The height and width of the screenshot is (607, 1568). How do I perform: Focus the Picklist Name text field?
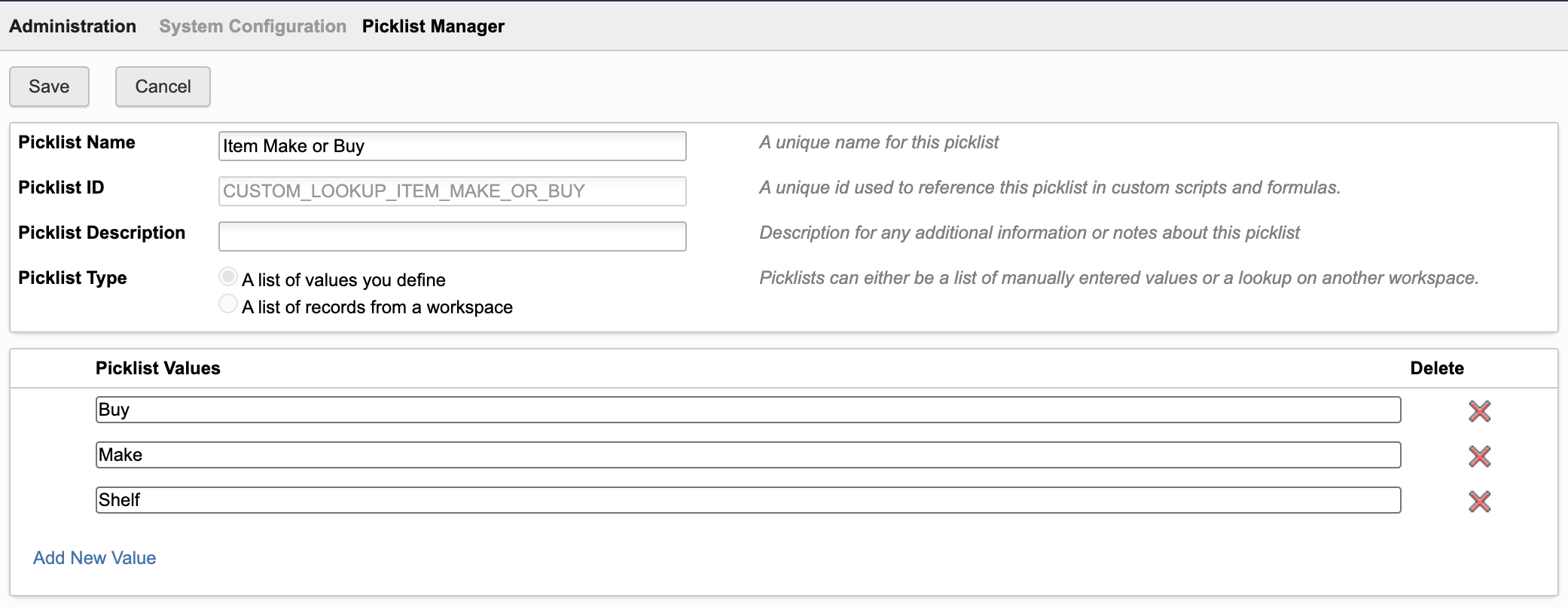click(x=452, y=146)
